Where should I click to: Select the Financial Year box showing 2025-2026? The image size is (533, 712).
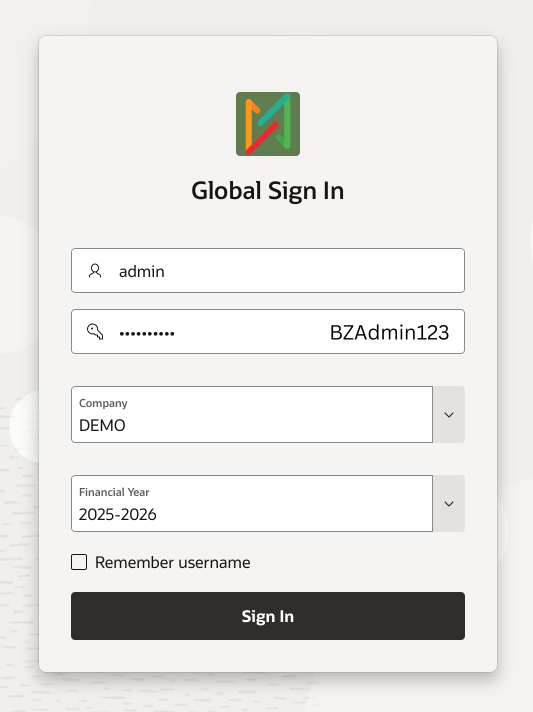click(252, 504)
